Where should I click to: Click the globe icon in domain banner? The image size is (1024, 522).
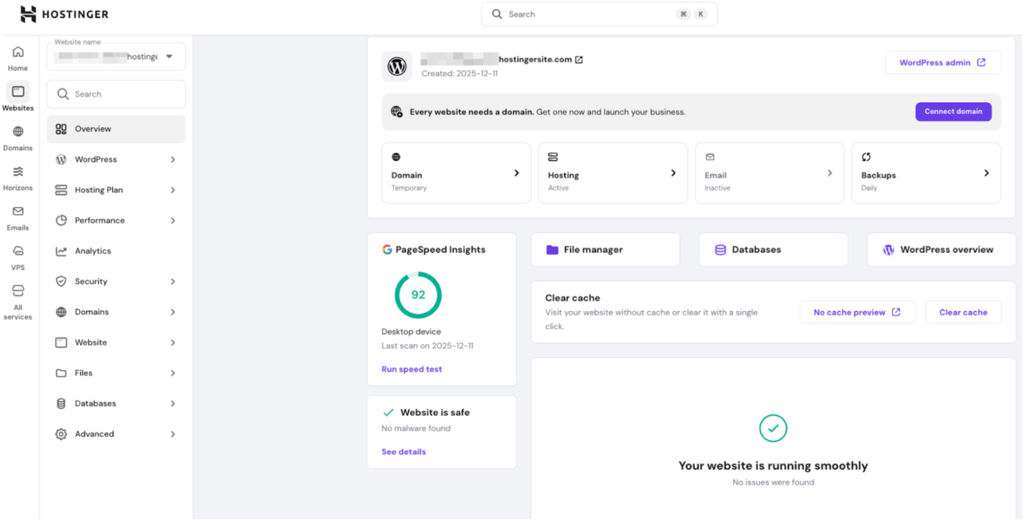pos(396,112)
